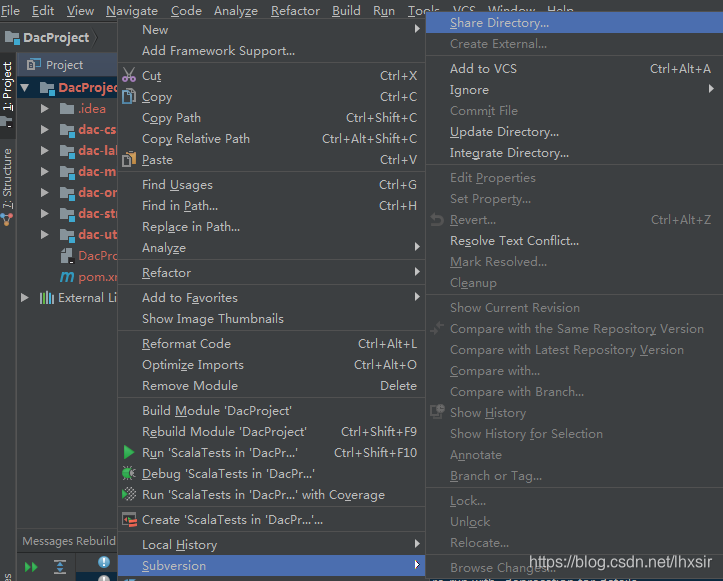This screenshot has width=723, height=581.
Task: Select Resolve Text Conflict...
Action: click(x=574, y=241)
